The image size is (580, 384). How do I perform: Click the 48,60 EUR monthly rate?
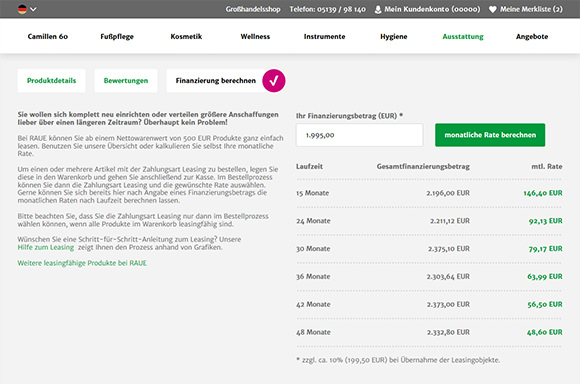[x=544, y=332]
